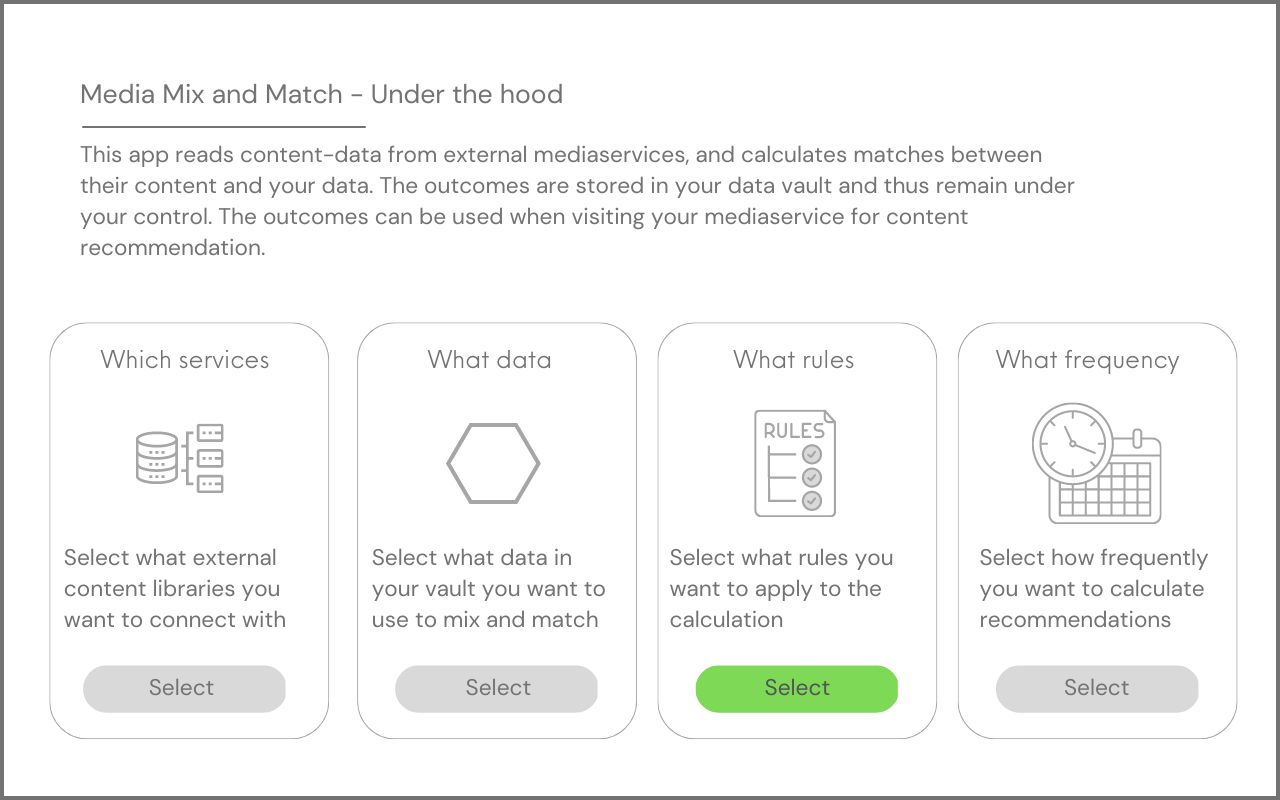
Task: Click the RULES checklist document icon
Action: pyautogui.click(x=795, y=462)
